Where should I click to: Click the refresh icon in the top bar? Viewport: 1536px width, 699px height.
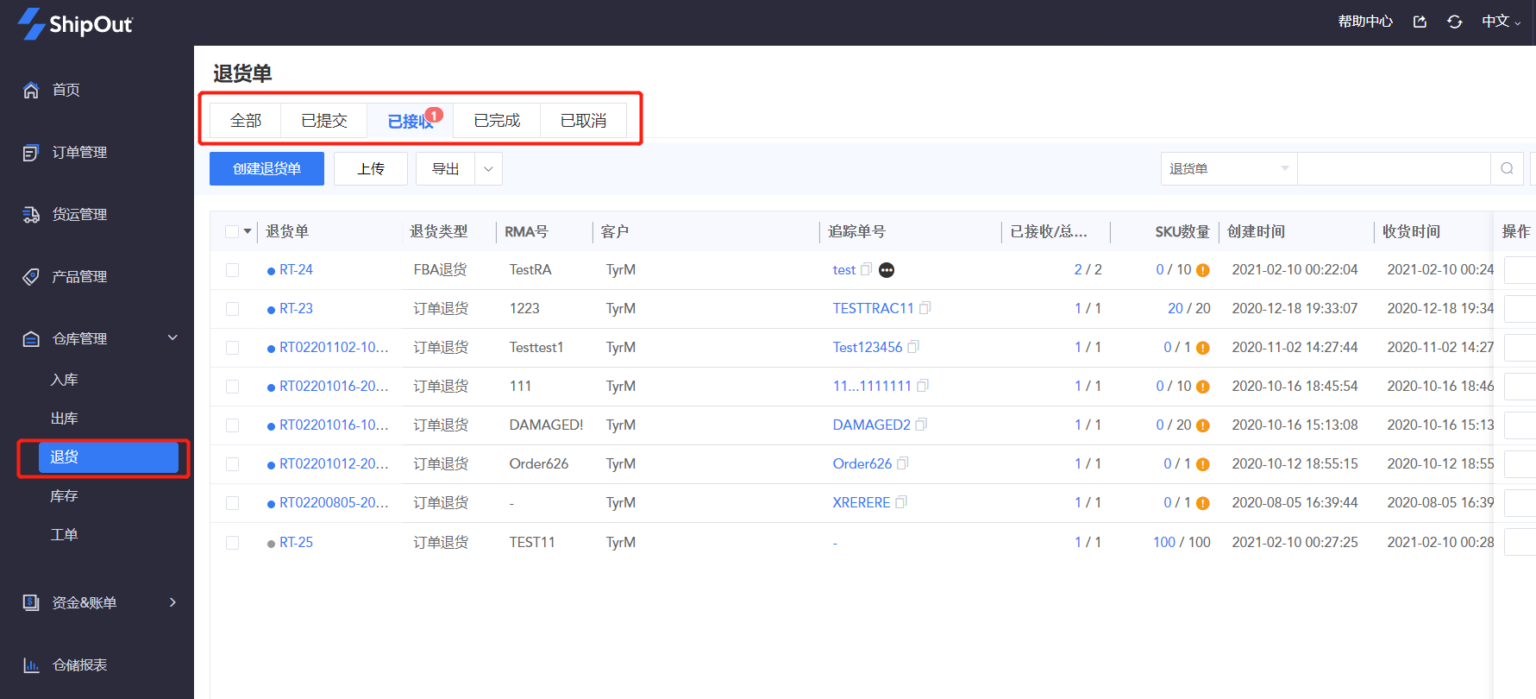tap(1454, 21)
